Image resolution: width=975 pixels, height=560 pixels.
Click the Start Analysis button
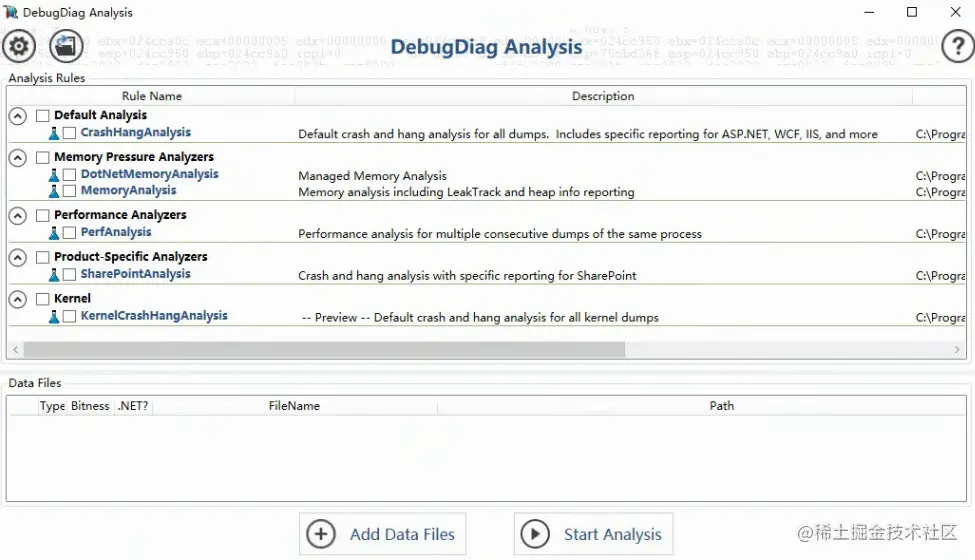pos(593,534)
